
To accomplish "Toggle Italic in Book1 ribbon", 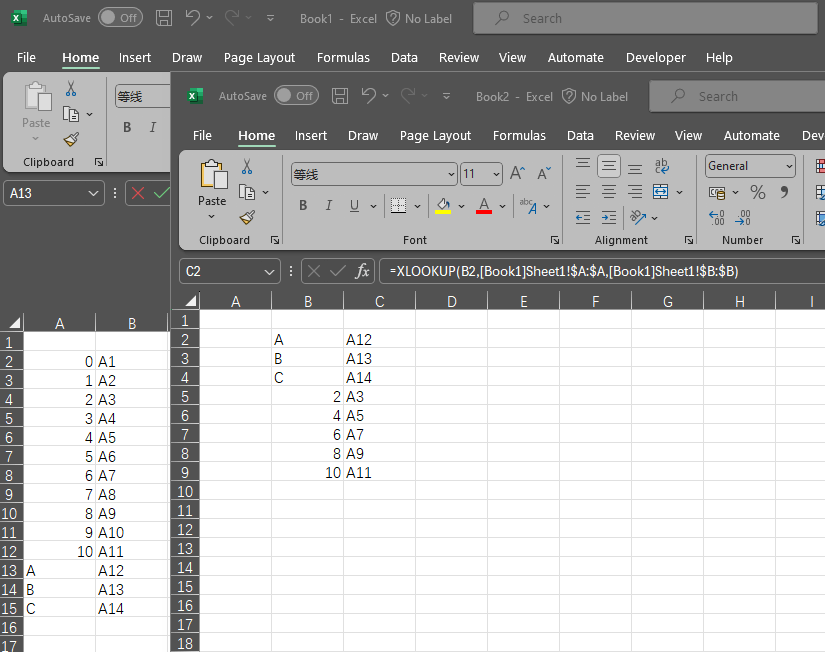I will click(153, 127).
